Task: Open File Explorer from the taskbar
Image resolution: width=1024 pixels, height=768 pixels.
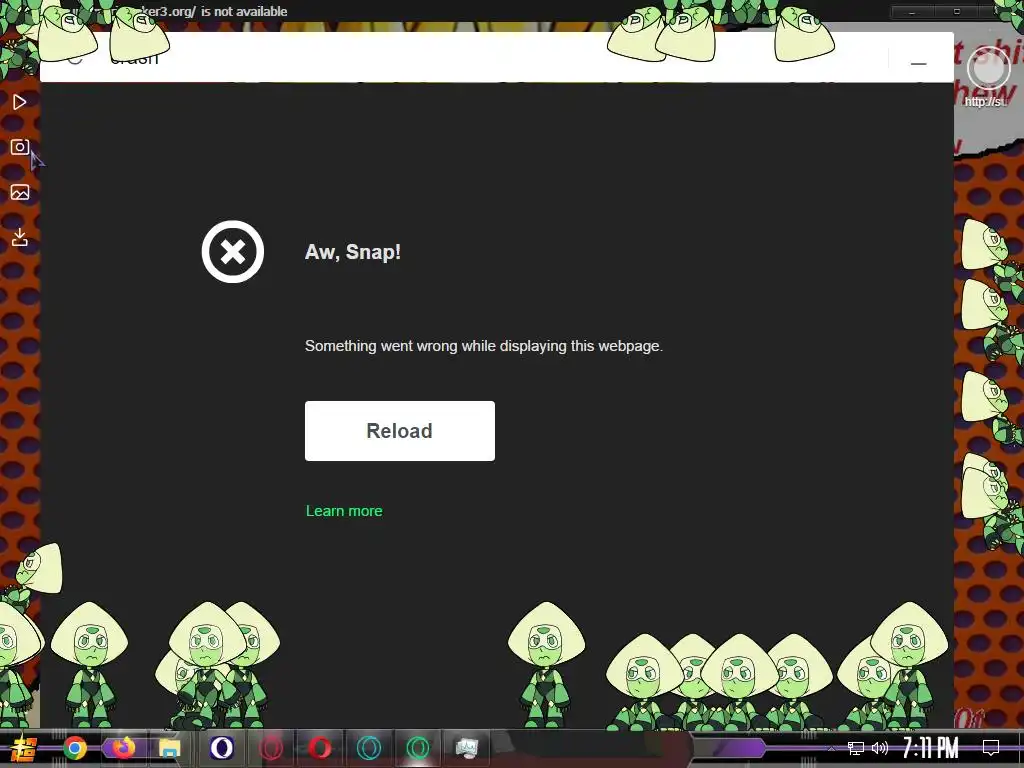Action: pos(170,748)
